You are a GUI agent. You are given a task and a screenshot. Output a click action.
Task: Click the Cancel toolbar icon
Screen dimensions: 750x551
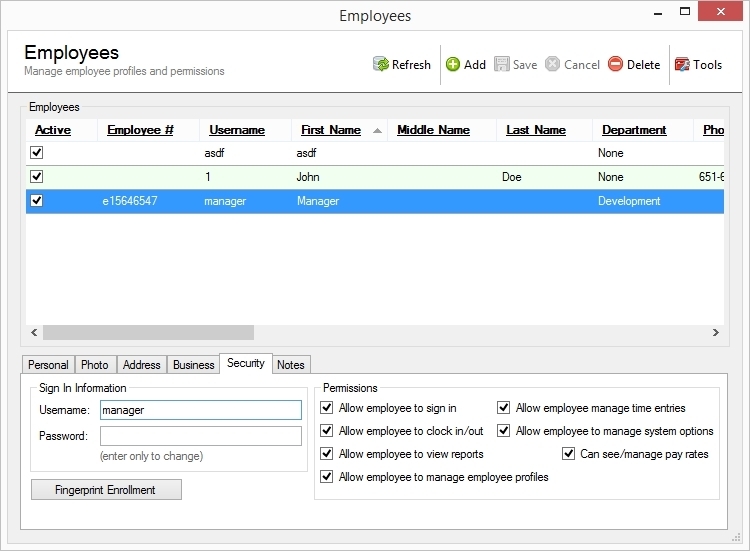552,65
